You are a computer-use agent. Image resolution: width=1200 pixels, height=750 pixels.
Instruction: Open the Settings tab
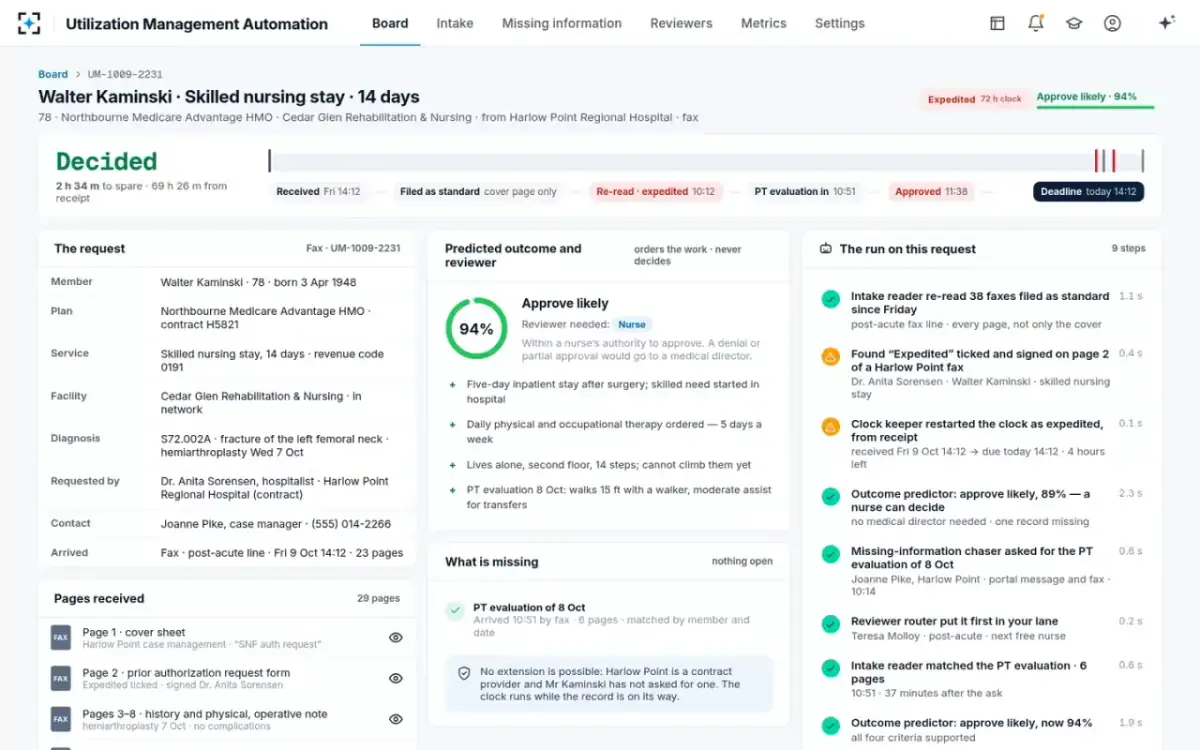click(x=840, y=23)
